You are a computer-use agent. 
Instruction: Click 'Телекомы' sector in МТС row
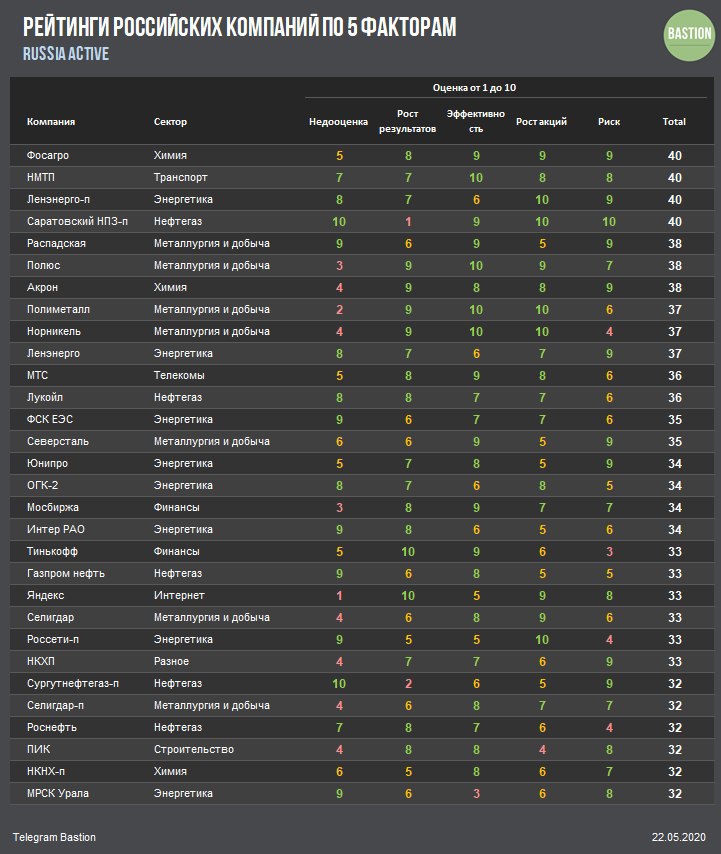(179, 375)
